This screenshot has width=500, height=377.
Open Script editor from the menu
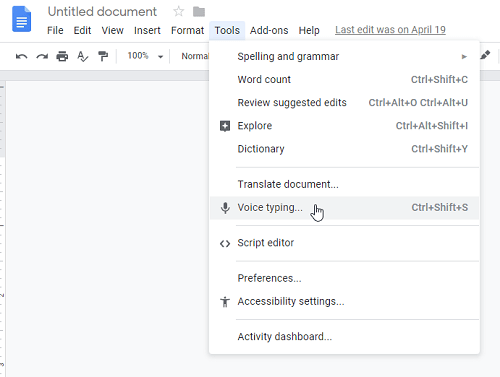tap(344, 243)
